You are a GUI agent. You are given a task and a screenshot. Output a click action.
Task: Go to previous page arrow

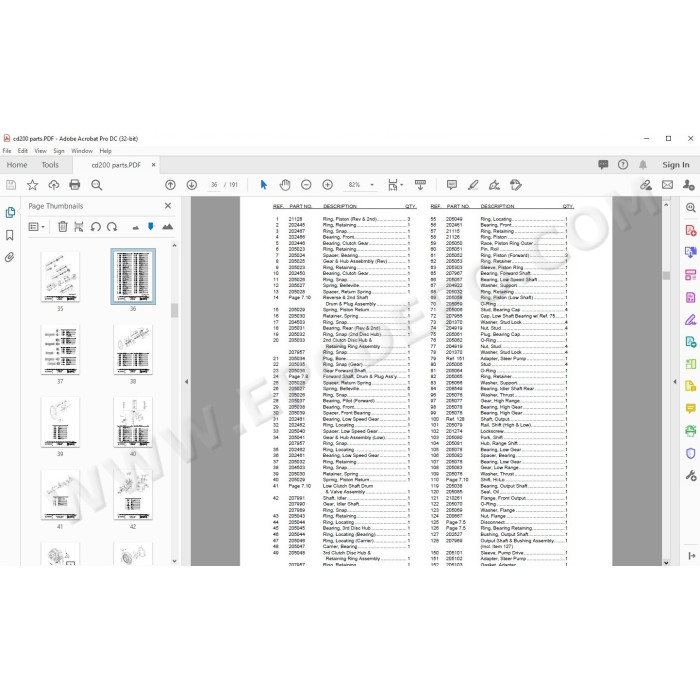[x=170, y=185]
